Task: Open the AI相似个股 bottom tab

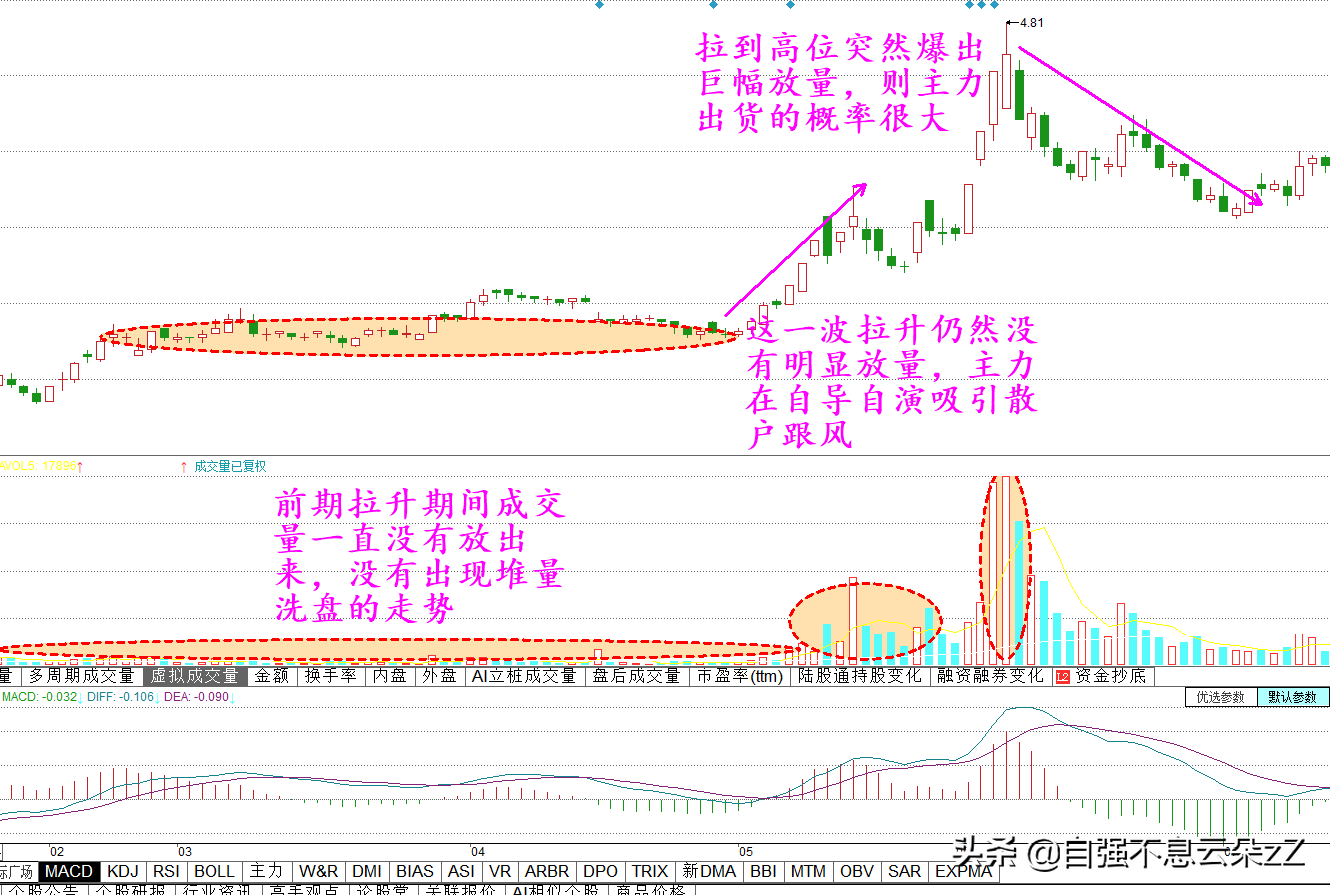Action: coord(556,890)
